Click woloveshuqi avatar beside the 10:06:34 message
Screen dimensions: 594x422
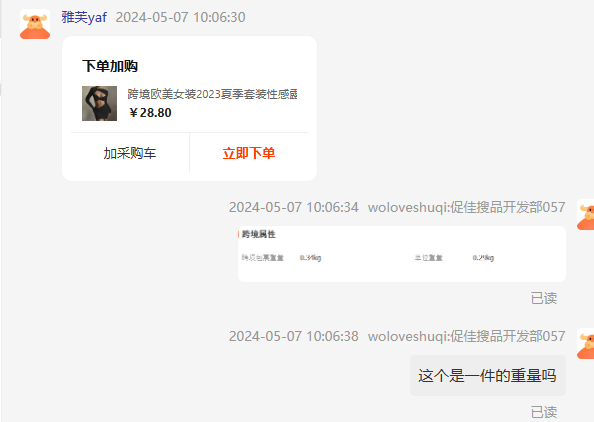tap(586, 215)
